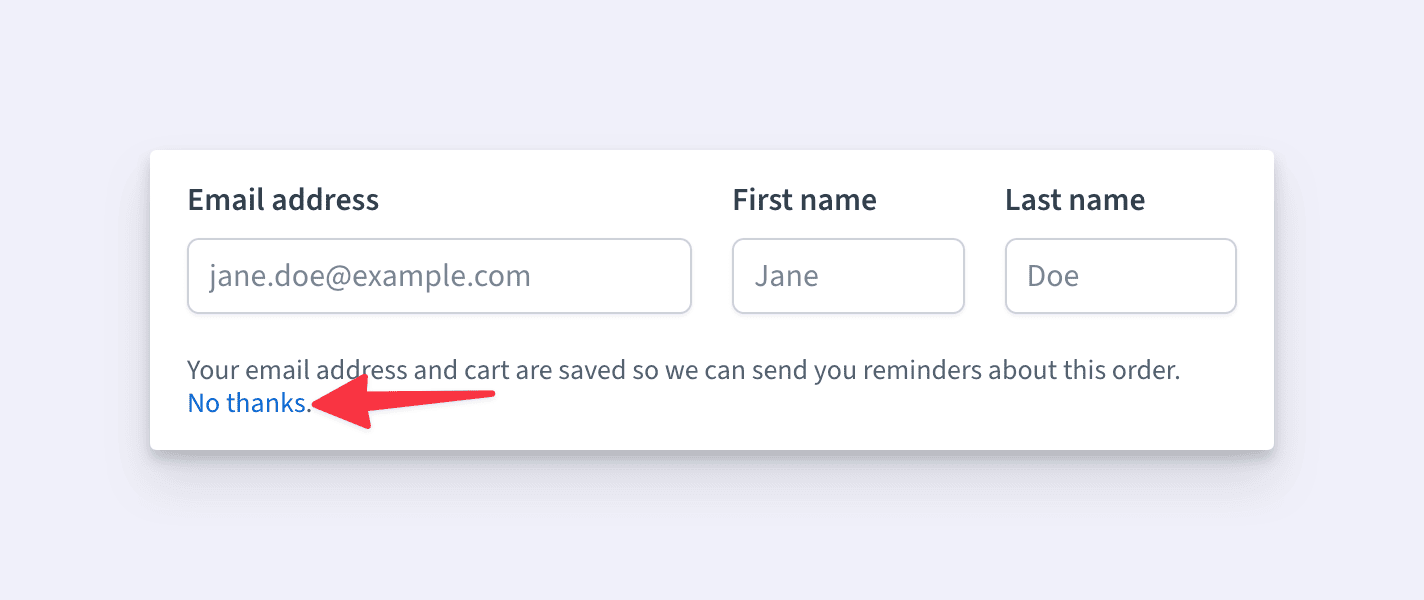
Task: Focus the First name text box
Action: (848, 276)
